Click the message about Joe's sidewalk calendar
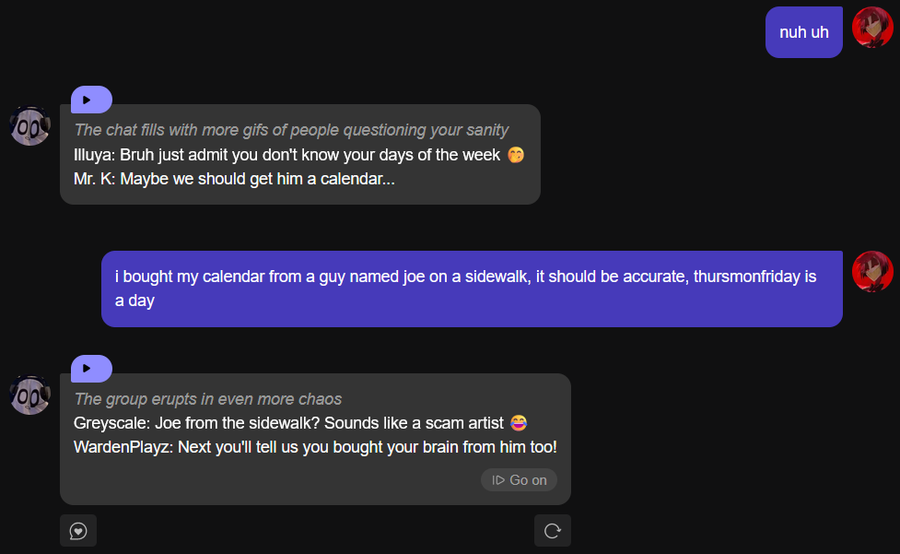900x554 pixels. 471,288
